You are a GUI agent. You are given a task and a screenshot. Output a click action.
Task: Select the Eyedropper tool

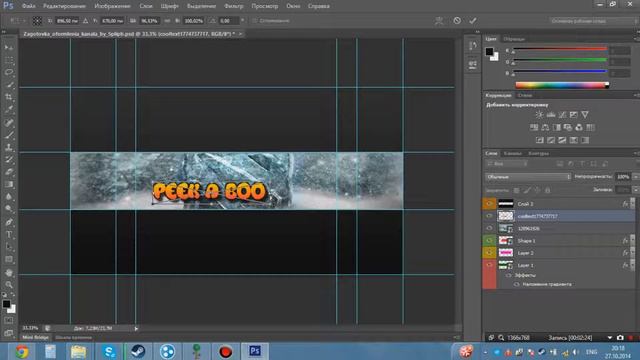pos(9,109)
